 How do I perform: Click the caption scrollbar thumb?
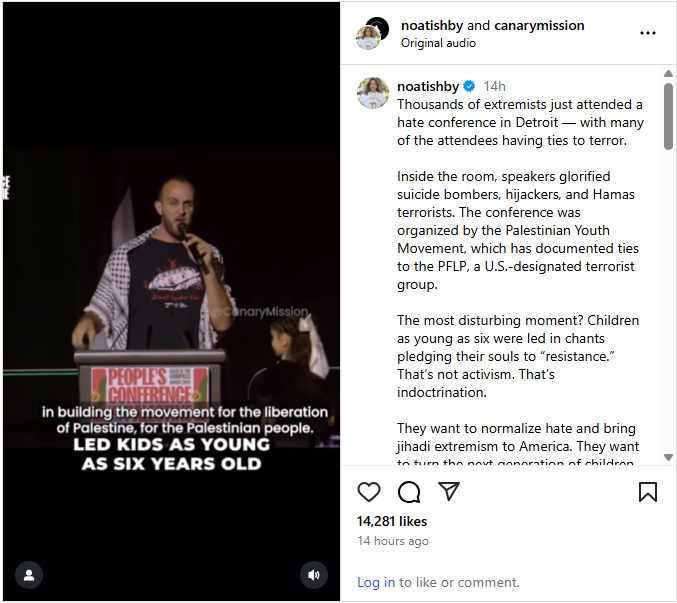[x=668, y=117]
